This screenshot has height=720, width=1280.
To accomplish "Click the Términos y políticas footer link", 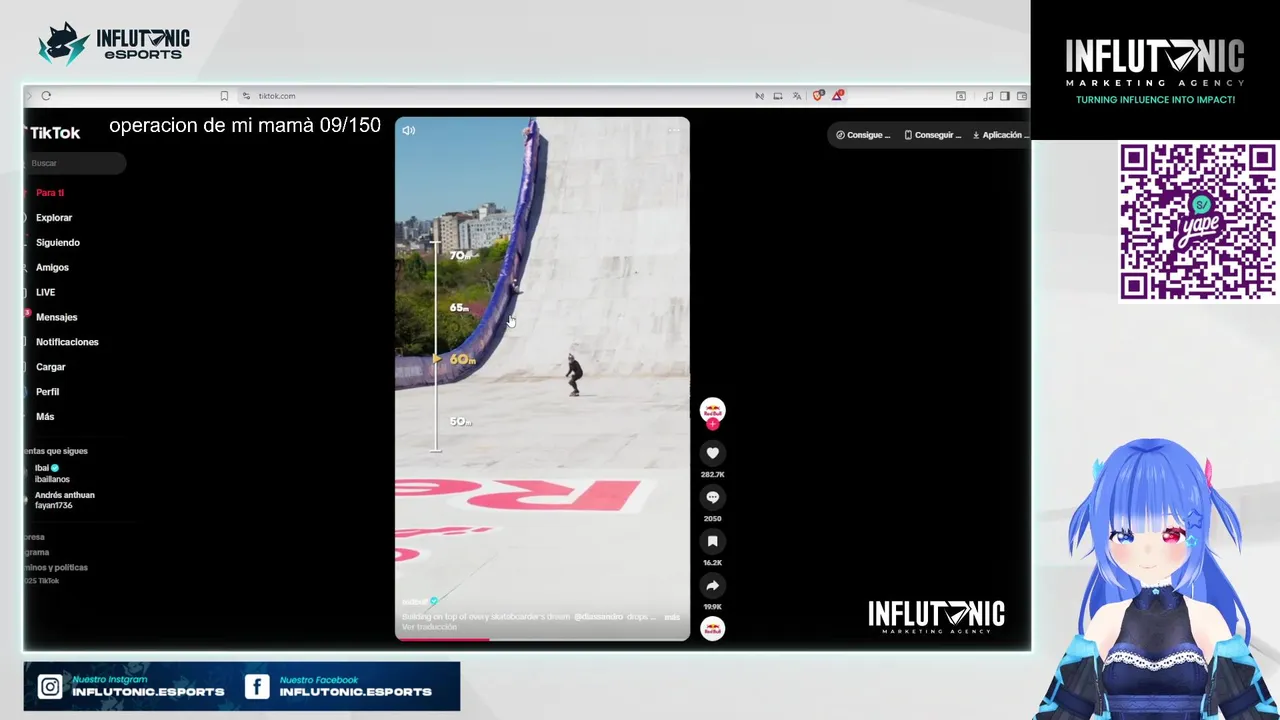I will (56, 568).
